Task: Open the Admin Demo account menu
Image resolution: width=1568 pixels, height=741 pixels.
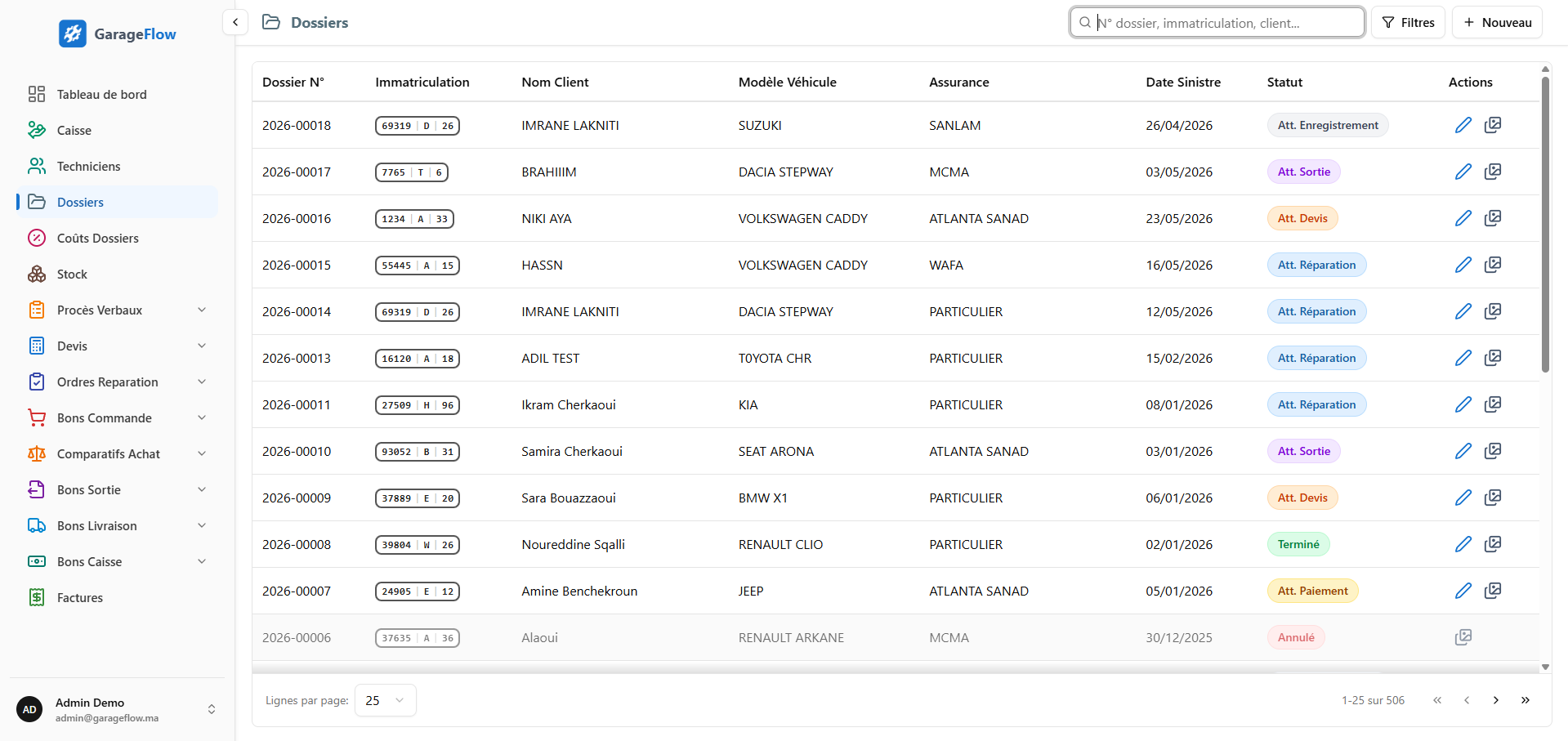Action: point(117,709)
